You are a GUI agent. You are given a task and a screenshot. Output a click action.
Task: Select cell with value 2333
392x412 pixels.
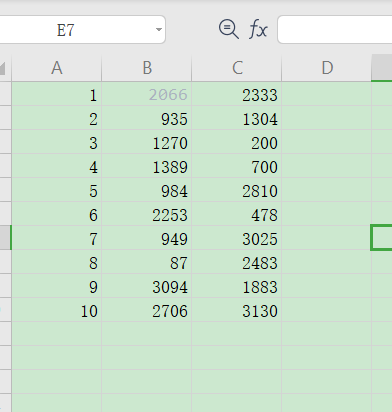[237, 94]
